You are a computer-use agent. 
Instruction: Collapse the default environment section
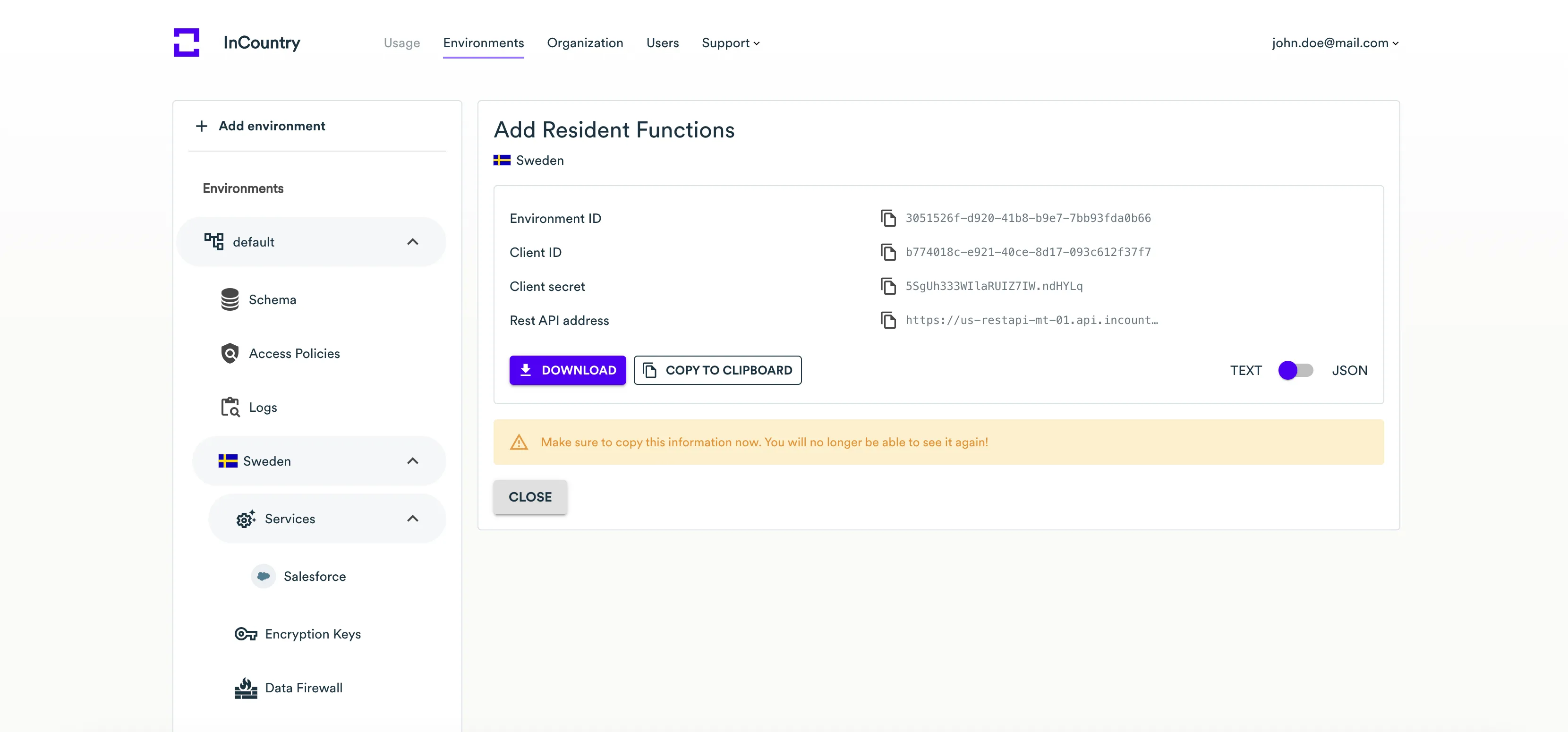tap(412, 242)
